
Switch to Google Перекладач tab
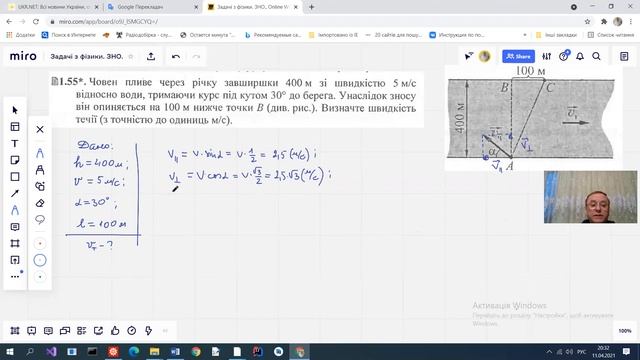[x=152, y=7]
